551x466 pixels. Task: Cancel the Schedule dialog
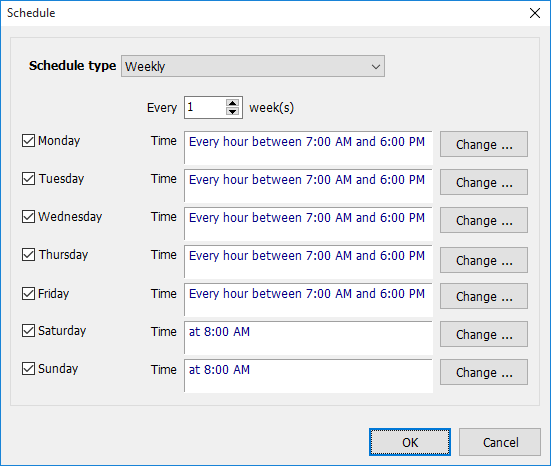point(500,442)
